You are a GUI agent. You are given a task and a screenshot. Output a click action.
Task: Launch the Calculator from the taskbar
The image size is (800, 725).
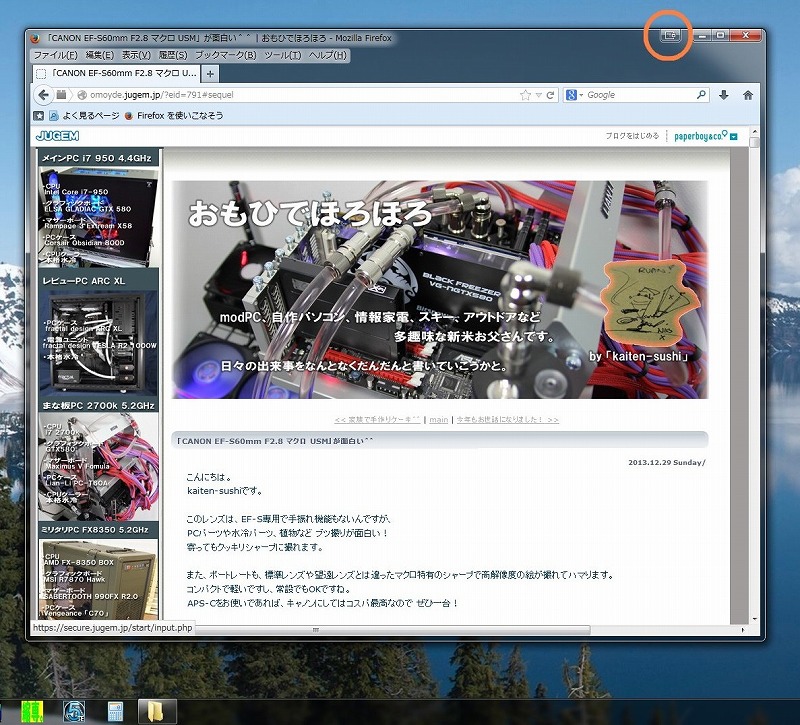tap(115, 712)
